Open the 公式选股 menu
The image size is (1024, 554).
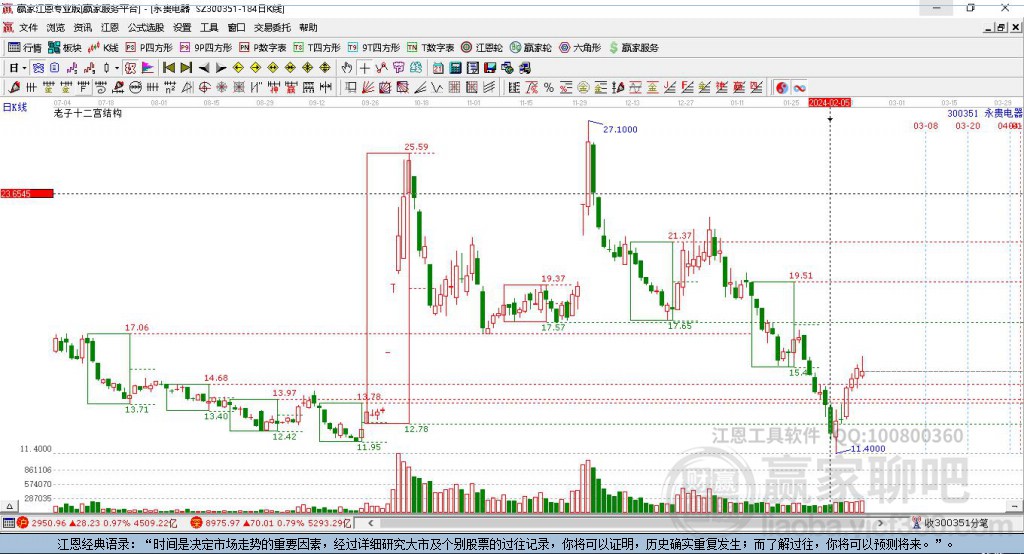point(146,27)
